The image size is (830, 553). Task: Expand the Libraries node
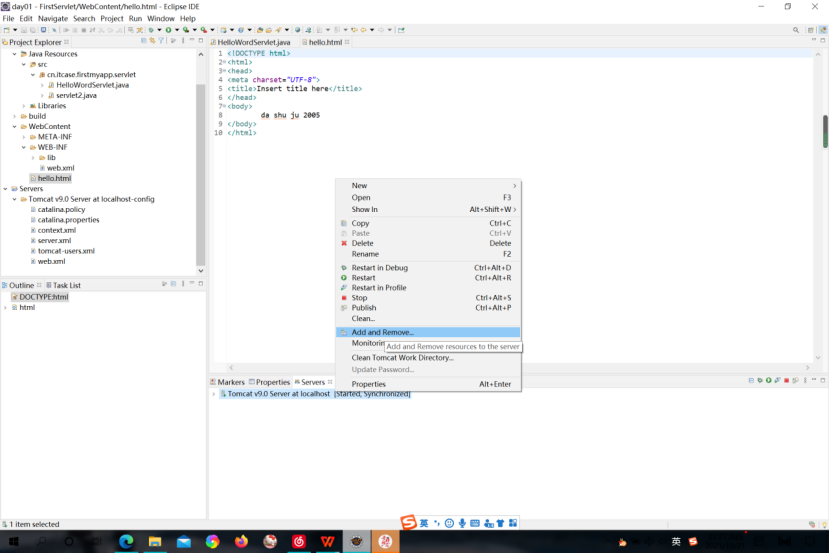(x=24, y=106)
